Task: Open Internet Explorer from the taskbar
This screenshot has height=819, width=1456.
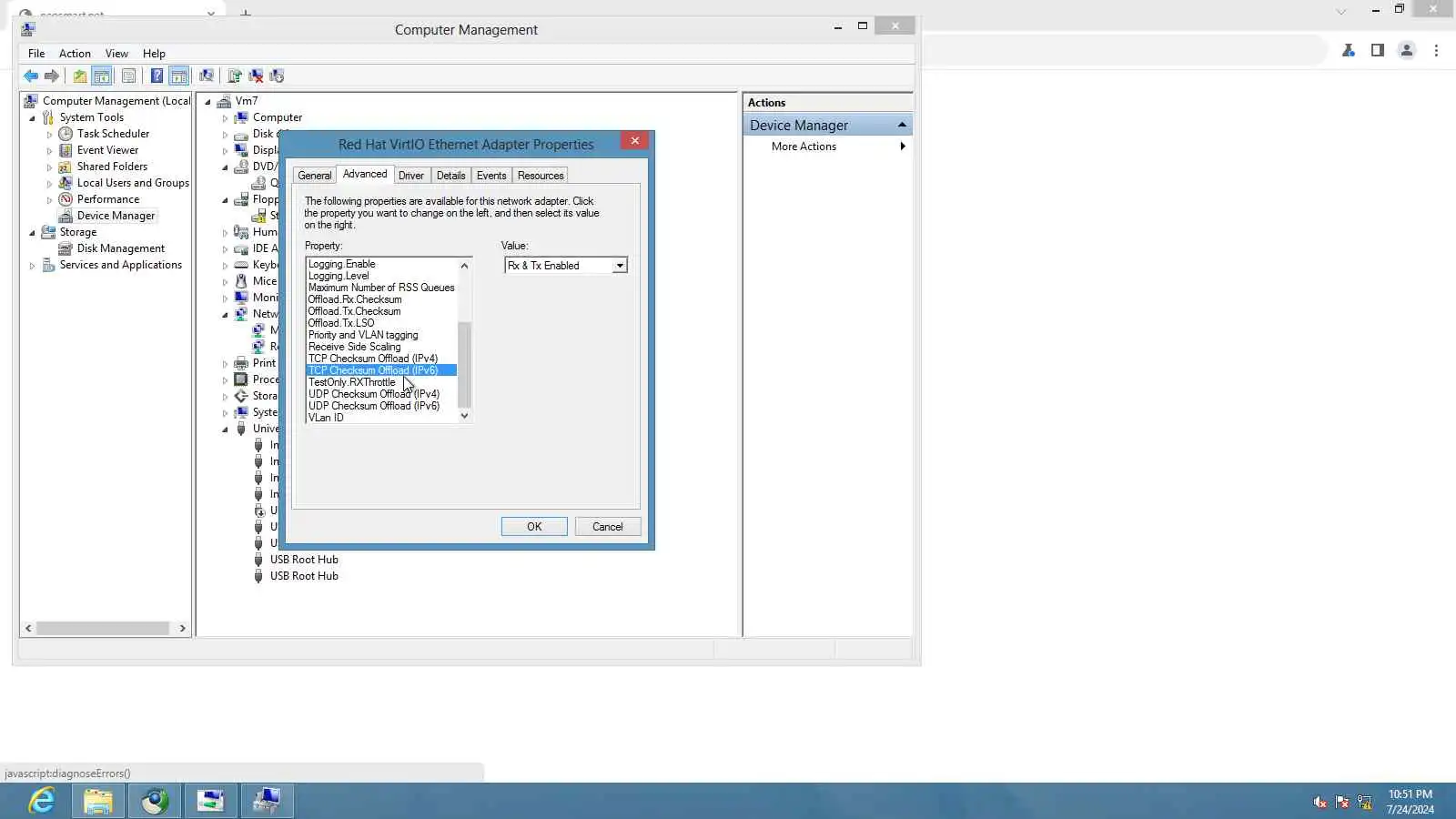Action: (x=42, y=801)
